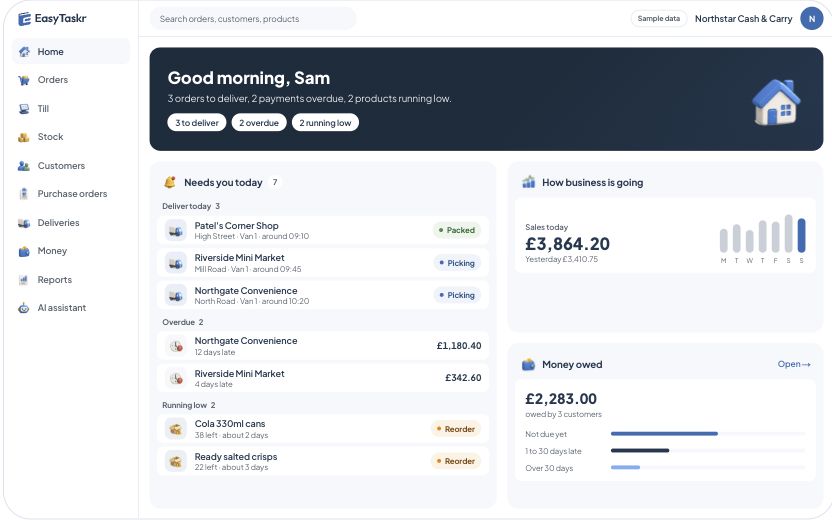Open the Reports label in sidebar

coord(55,280)
